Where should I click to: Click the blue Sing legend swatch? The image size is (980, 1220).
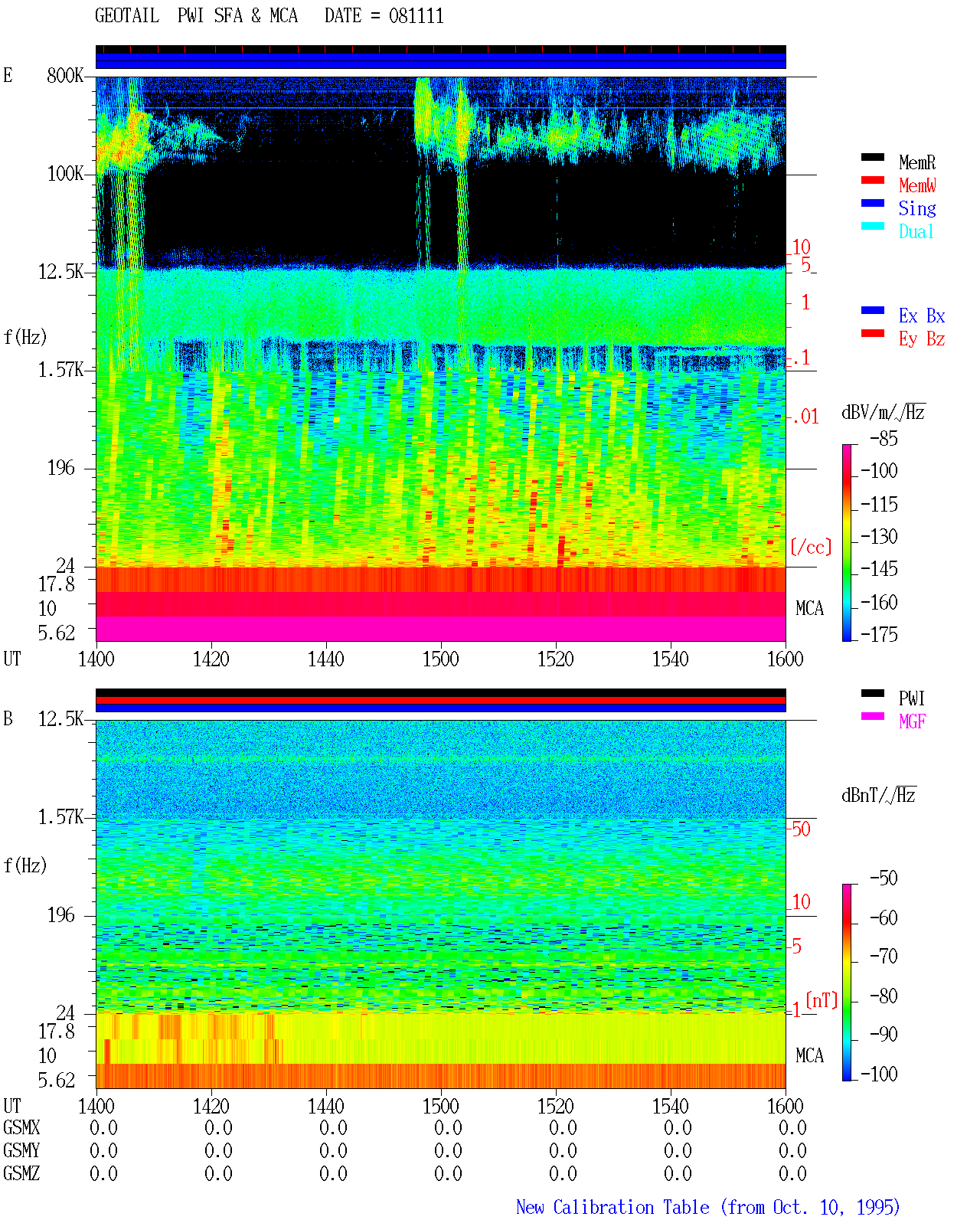point(873,203)
